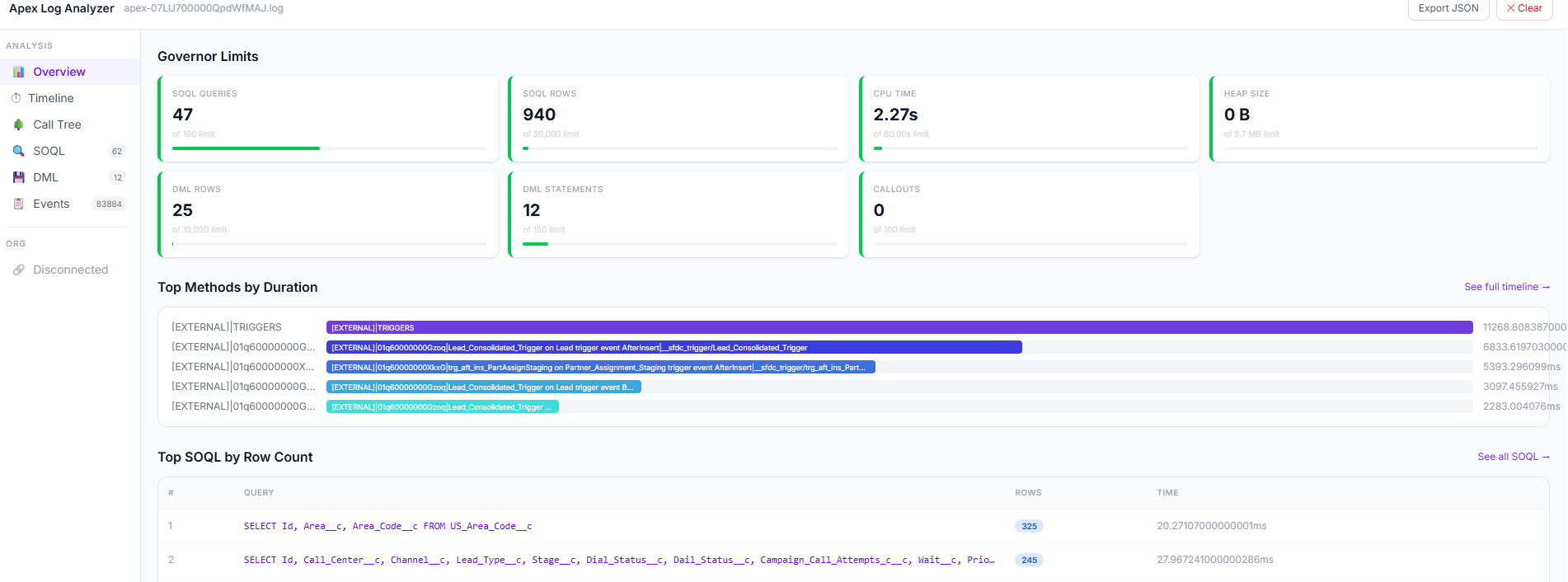Open the Timeline section
This screenshot has height=582, width=1568.
70,98
